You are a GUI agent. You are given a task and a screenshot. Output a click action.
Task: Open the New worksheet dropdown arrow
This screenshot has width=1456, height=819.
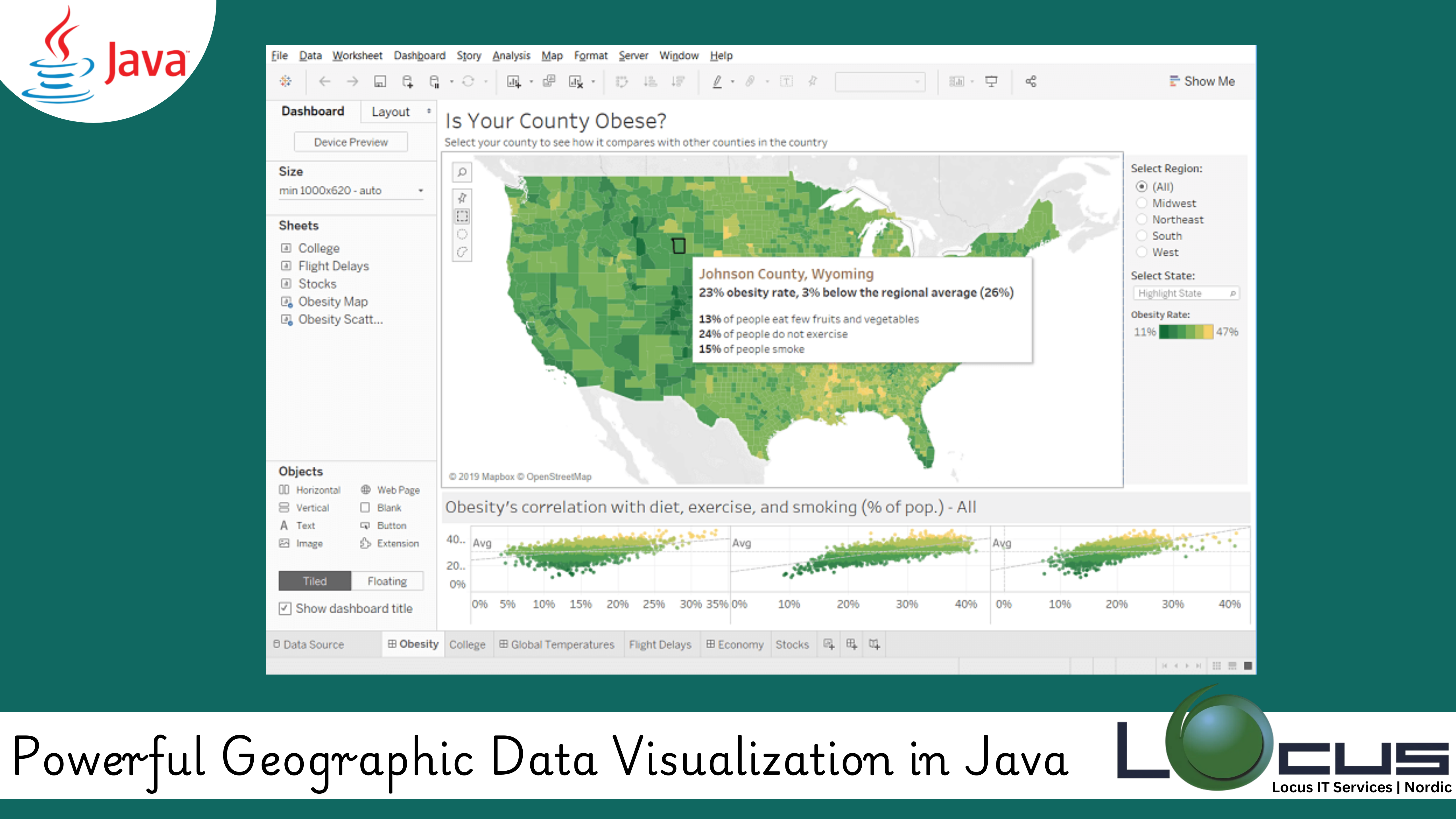(531, 82)
